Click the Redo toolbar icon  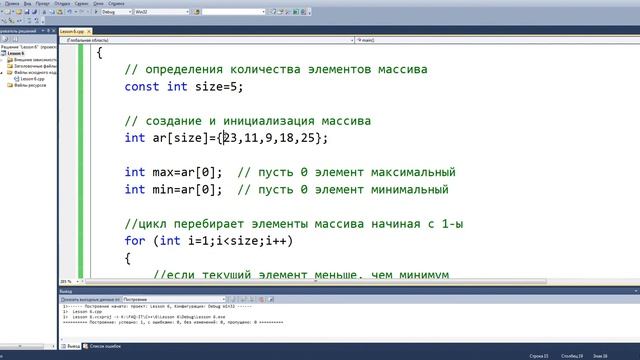[82, 12]
